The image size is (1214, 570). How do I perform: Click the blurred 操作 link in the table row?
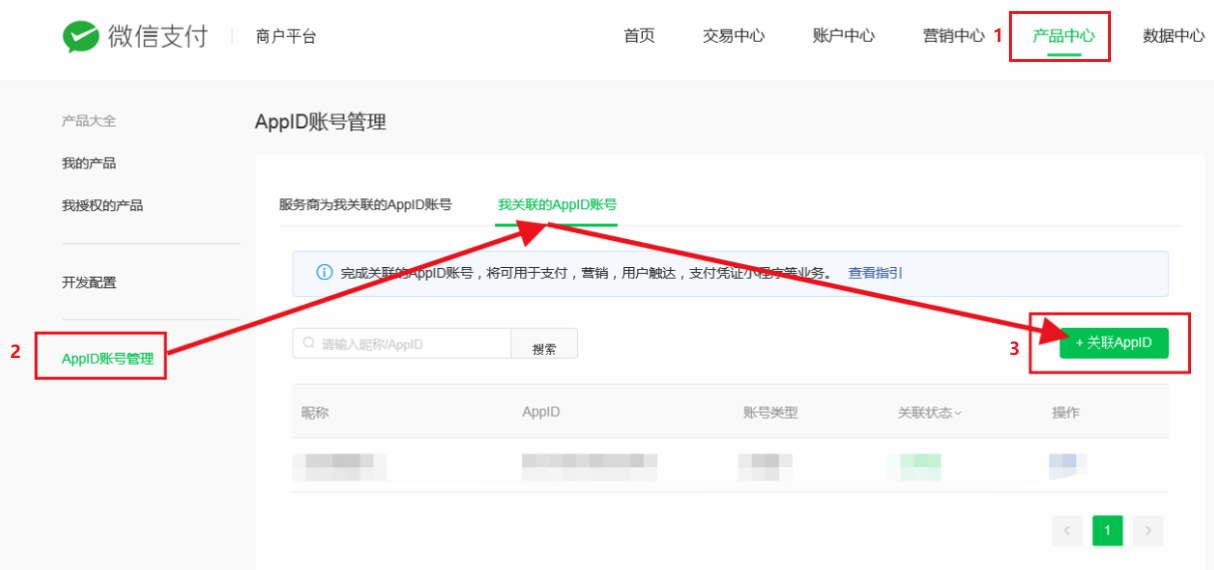1067,464
